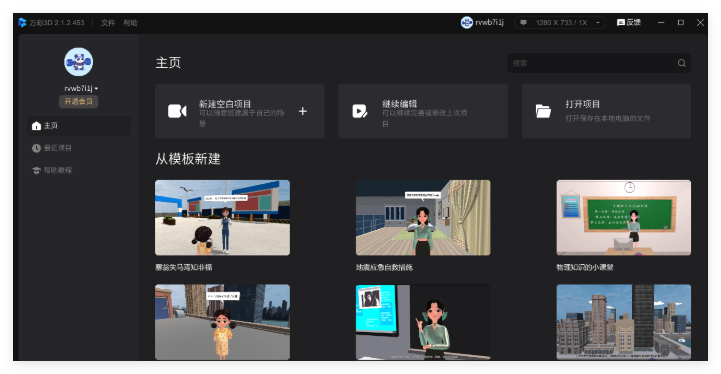Open 帮助教程 in the sidebar
The height and width of the screenshot is (374, 721).
tap(79, 170)
